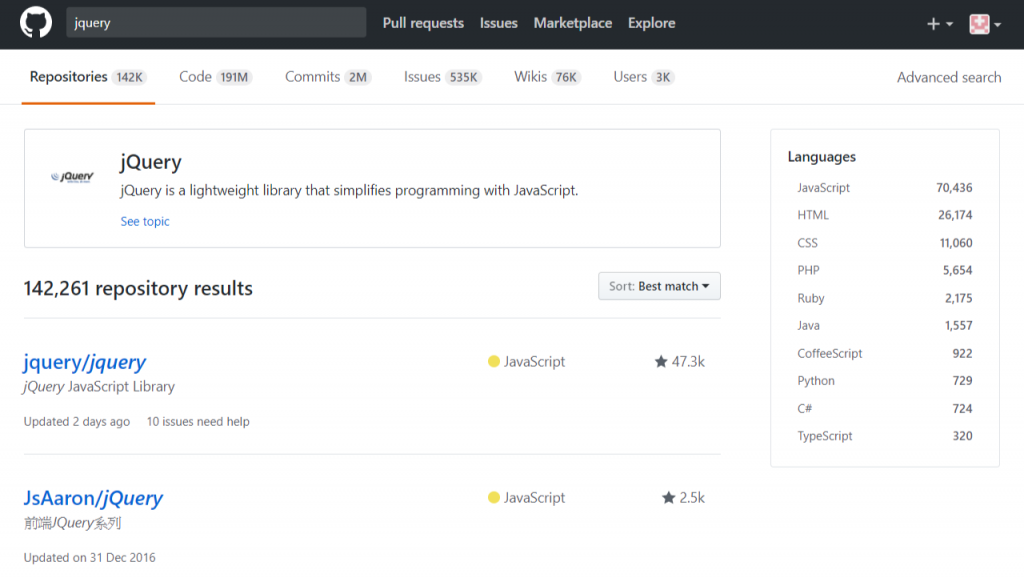Click the See topic link
The image size is (1024, 578).
[x=145, y=221]
